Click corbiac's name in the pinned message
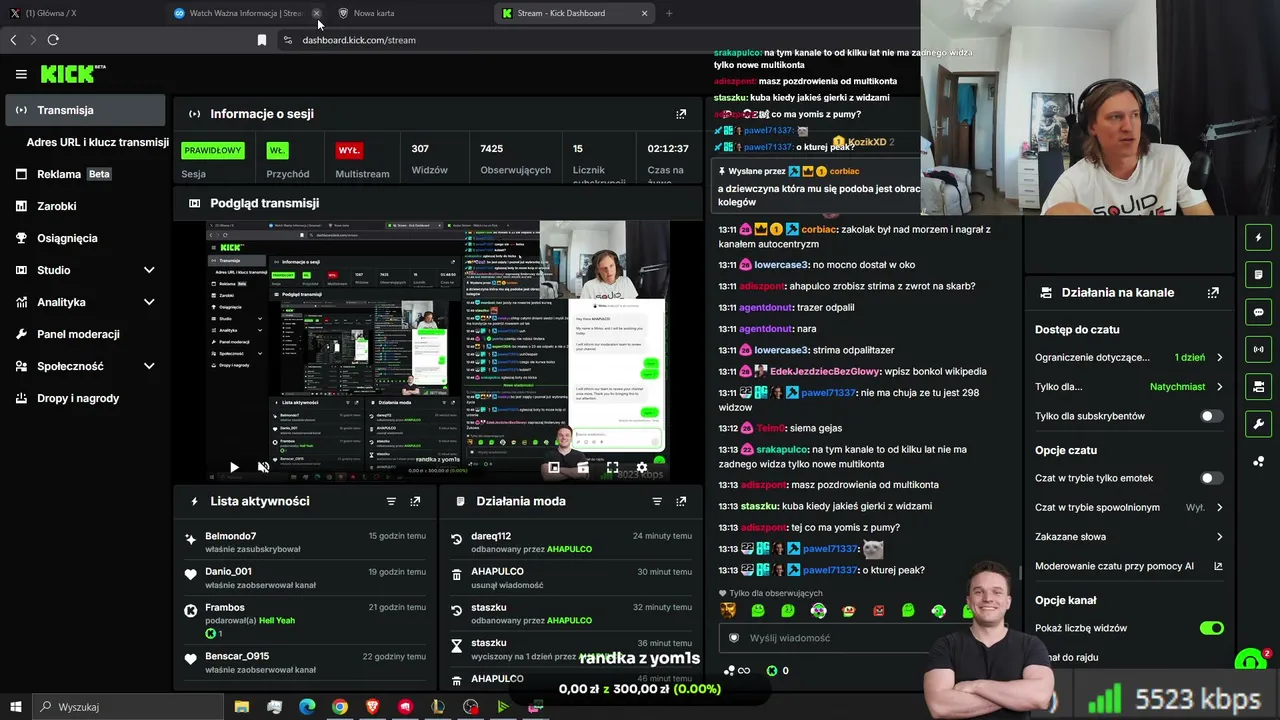 tap(844, 171)
